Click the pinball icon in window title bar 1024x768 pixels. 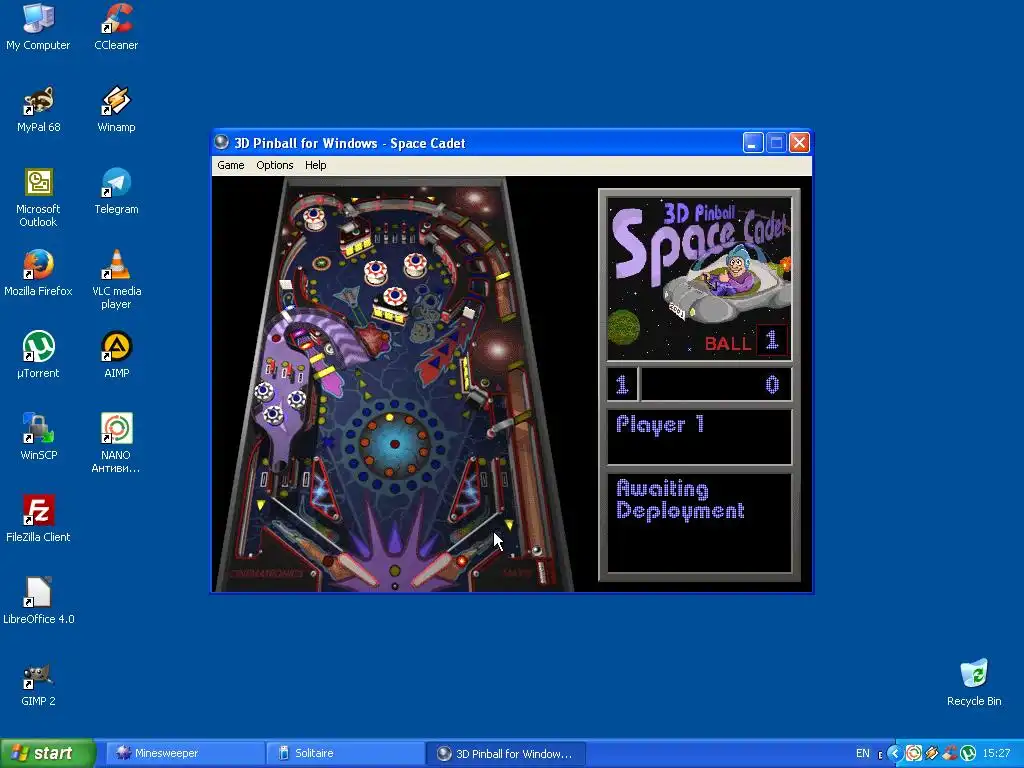coord(222,142)
